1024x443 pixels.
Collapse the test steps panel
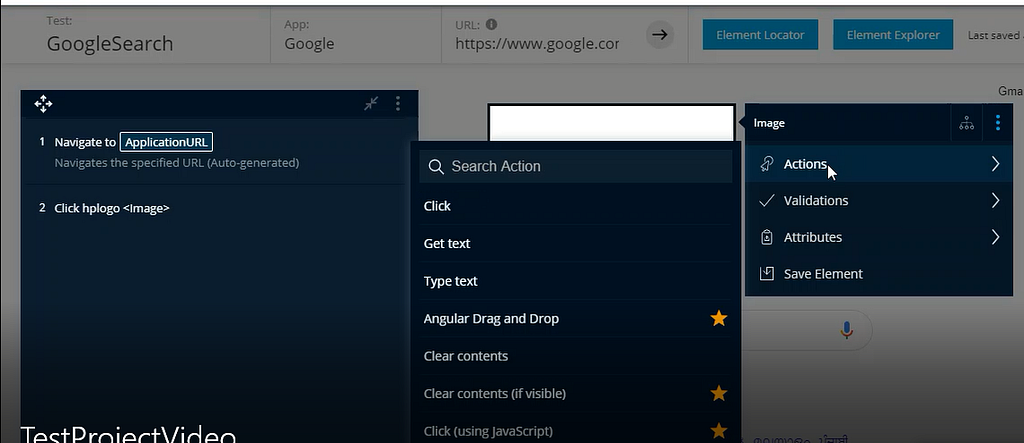pyautogui.click(x=371, y=103)
